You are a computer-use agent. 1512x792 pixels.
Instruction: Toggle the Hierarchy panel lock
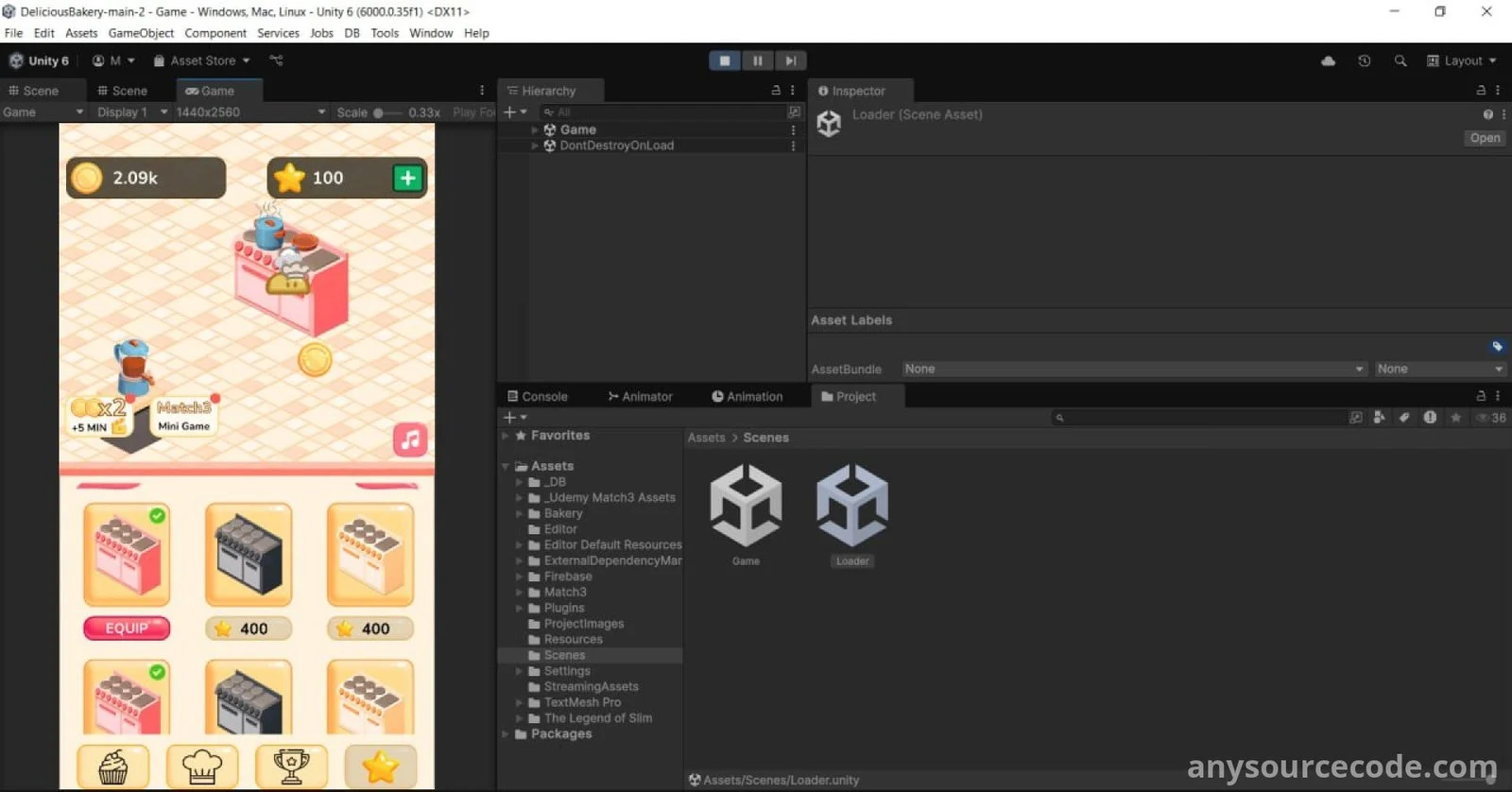(776, 91)
